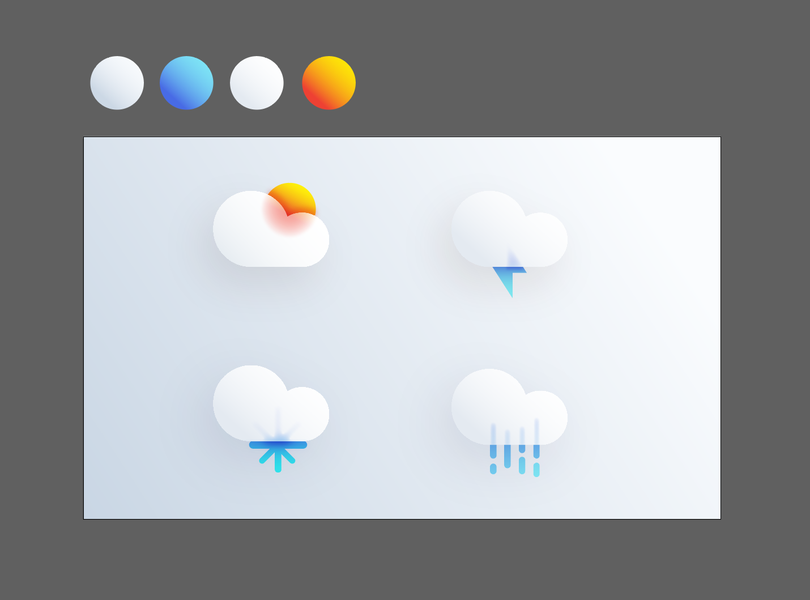Select the light gray gradient circle swatch
810x600 pixels.
coord(117,83)
